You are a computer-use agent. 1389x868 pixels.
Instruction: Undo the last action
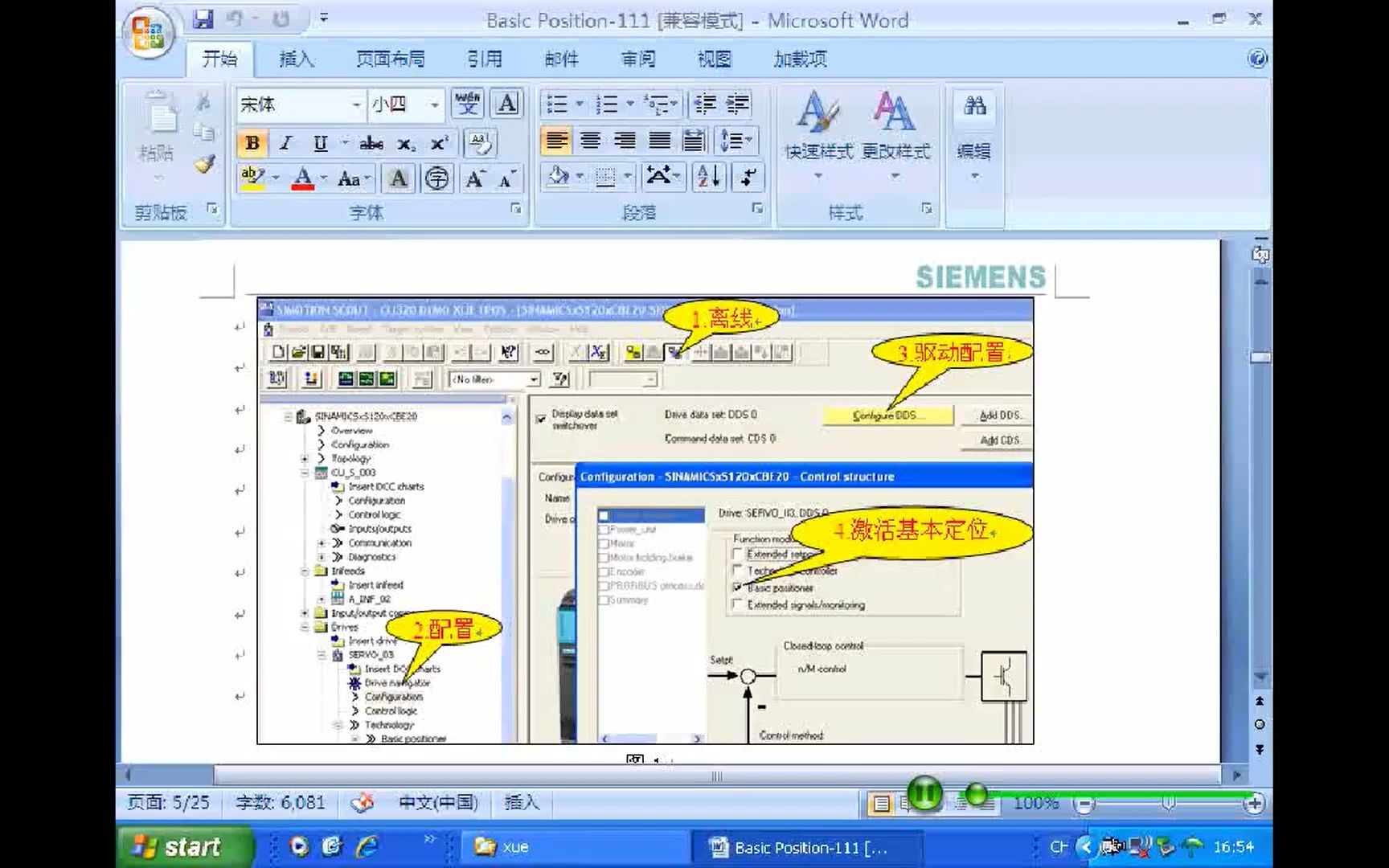(x=235, y=18)
